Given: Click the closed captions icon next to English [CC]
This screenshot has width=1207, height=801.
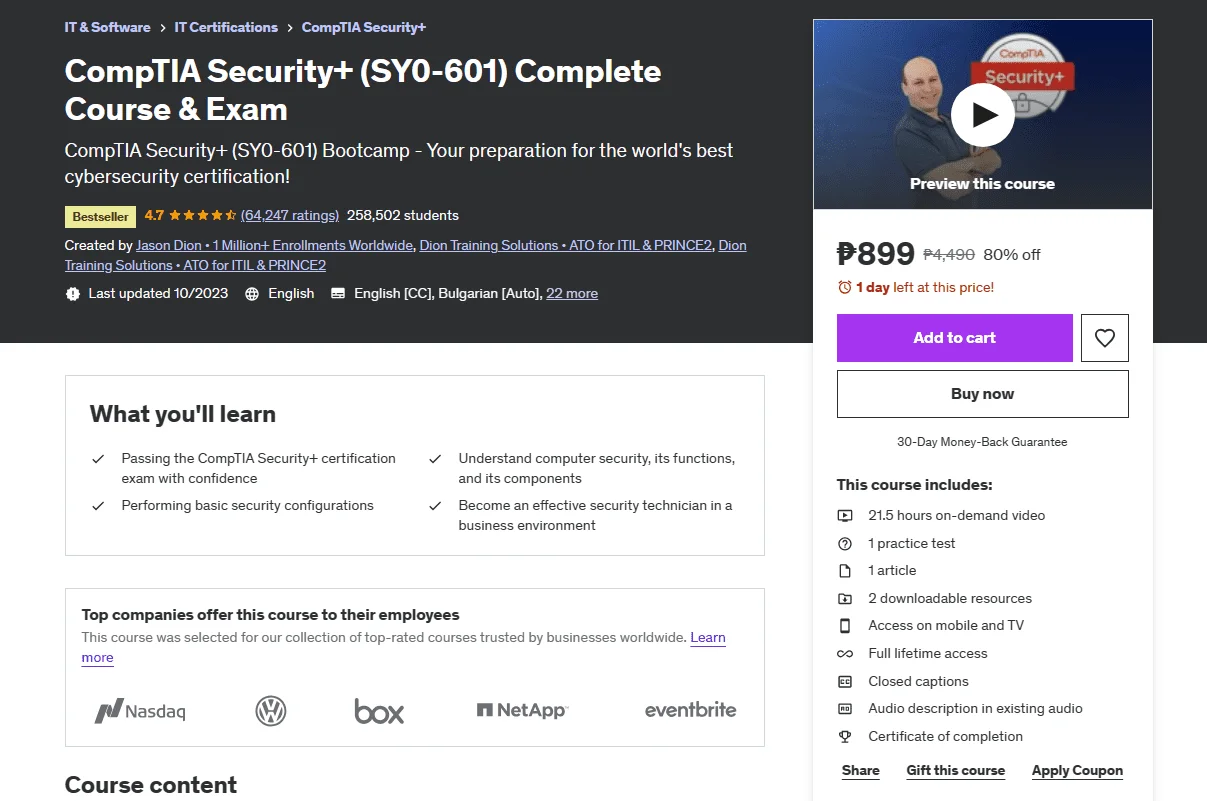Looking at the screenshot, I should (338, 294).
